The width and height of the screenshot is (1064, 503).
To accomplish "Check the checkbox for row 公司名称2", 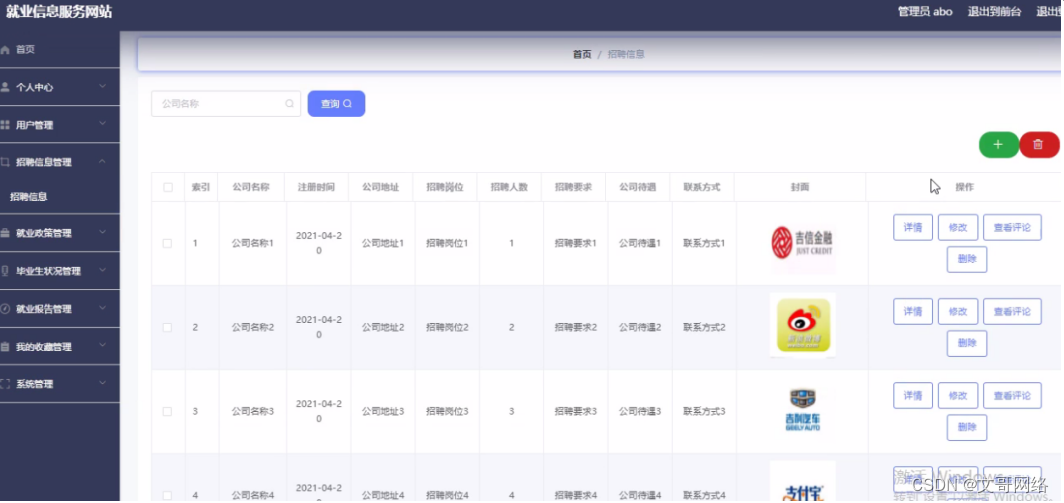I will click(x=168, y=327).
